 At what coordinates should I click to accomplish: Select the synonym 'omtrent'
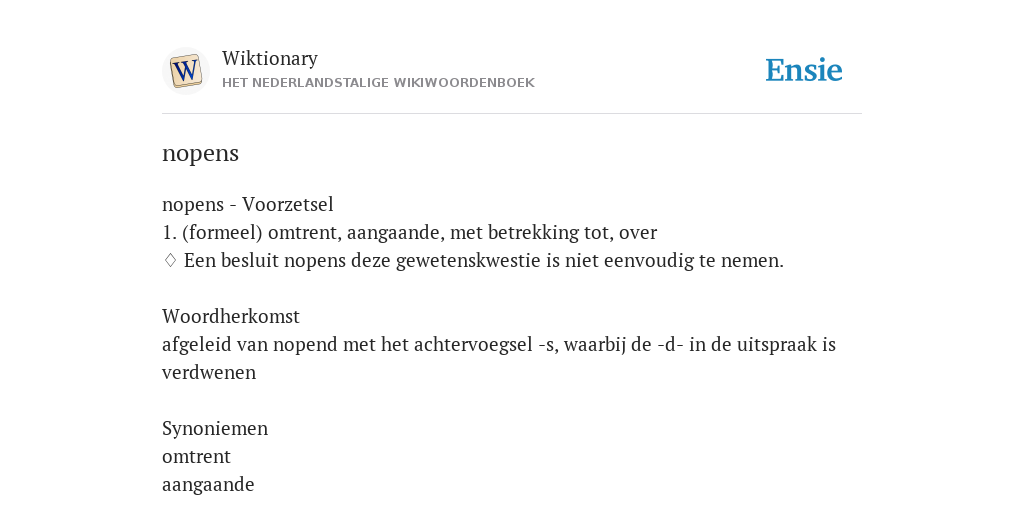pos(196,456)
